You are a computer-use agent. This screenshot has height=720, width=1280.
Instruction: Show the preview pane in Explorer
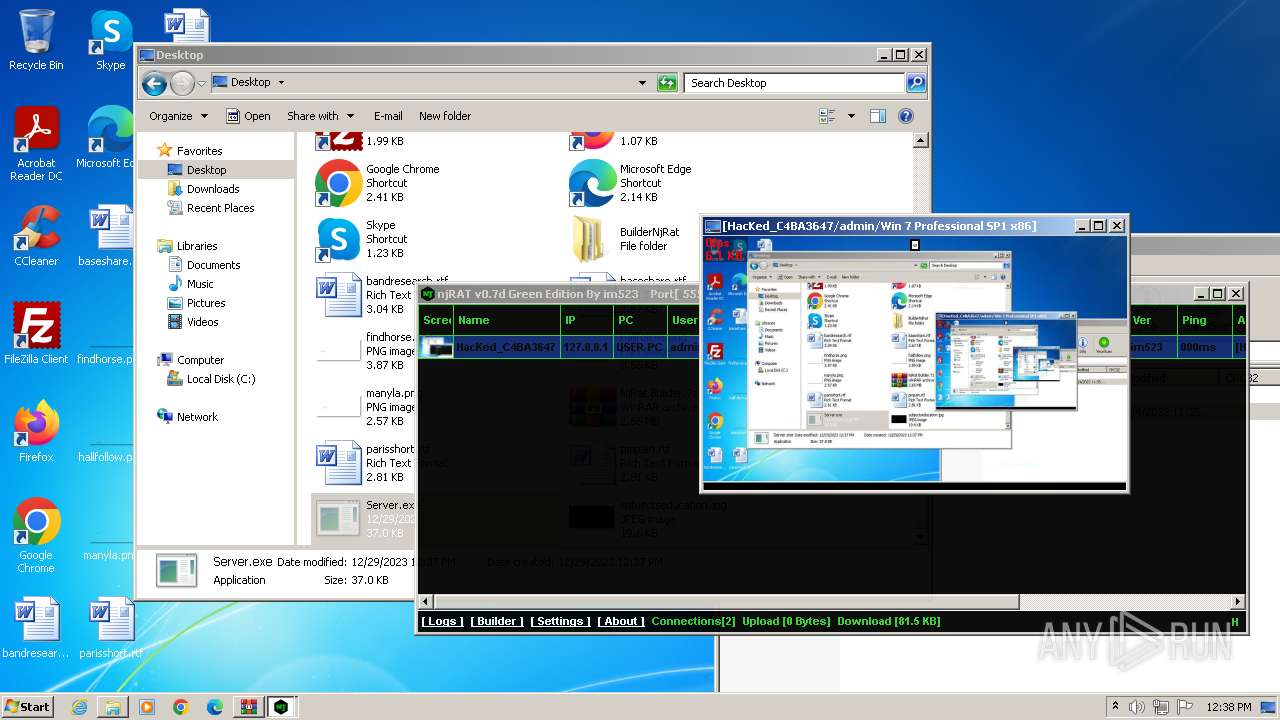[877, 116]
